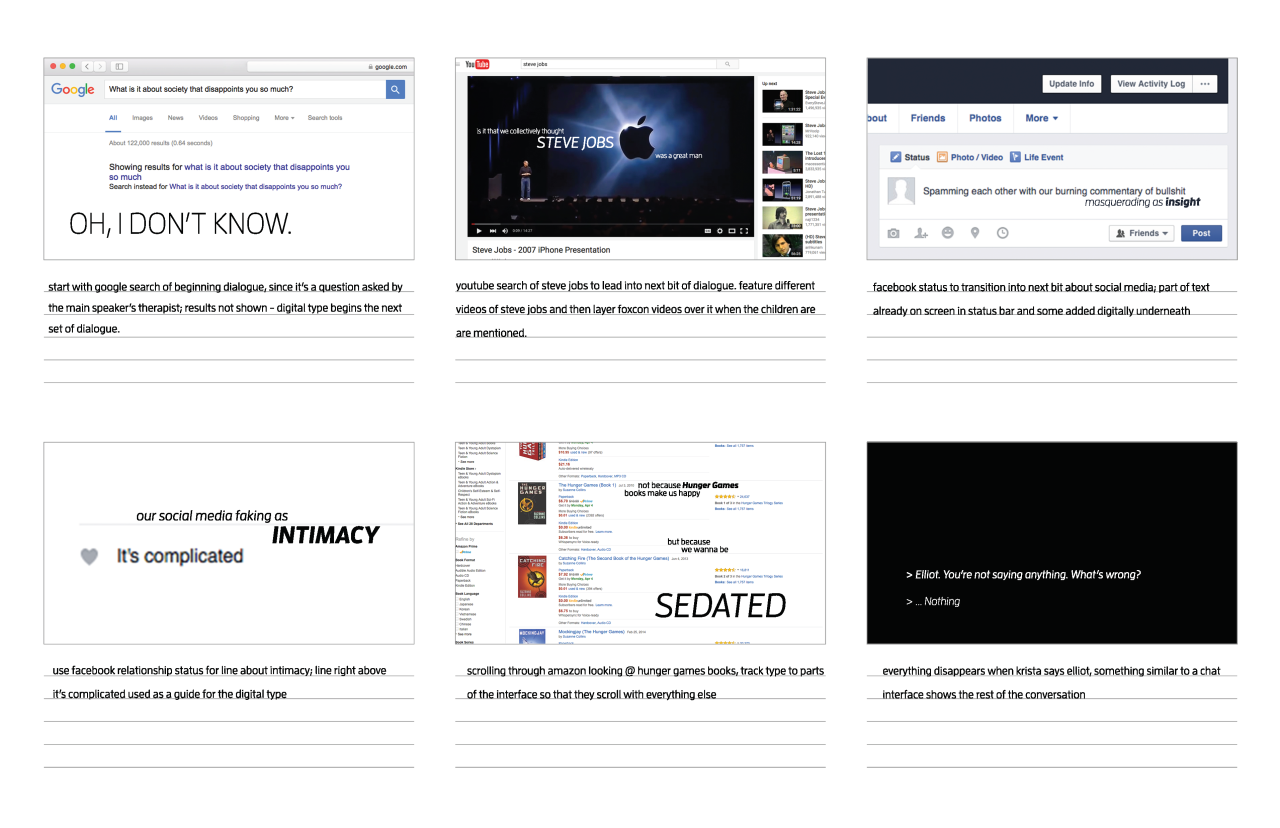Click the blue Google search magnifier button

[396, 90]
